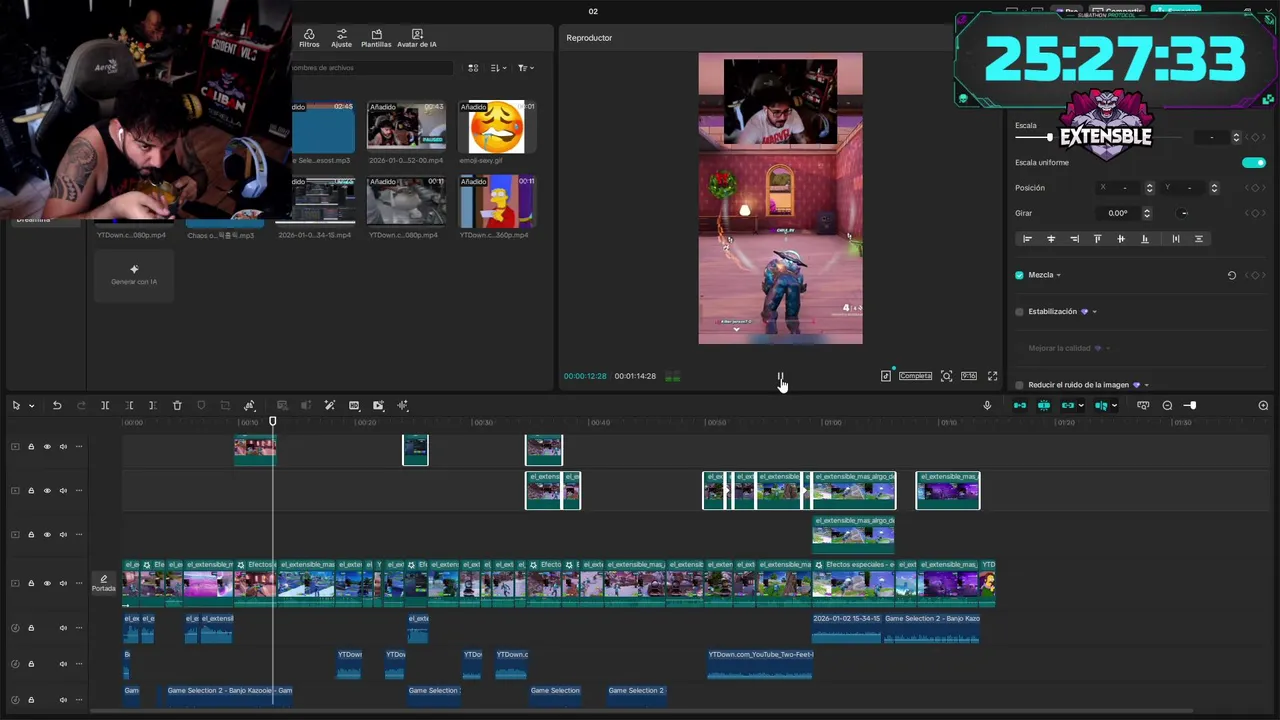The height and width of the screenshot is (720, 1280).
Task: Open the Ajuste tab
Action: [x=341, y=38]
